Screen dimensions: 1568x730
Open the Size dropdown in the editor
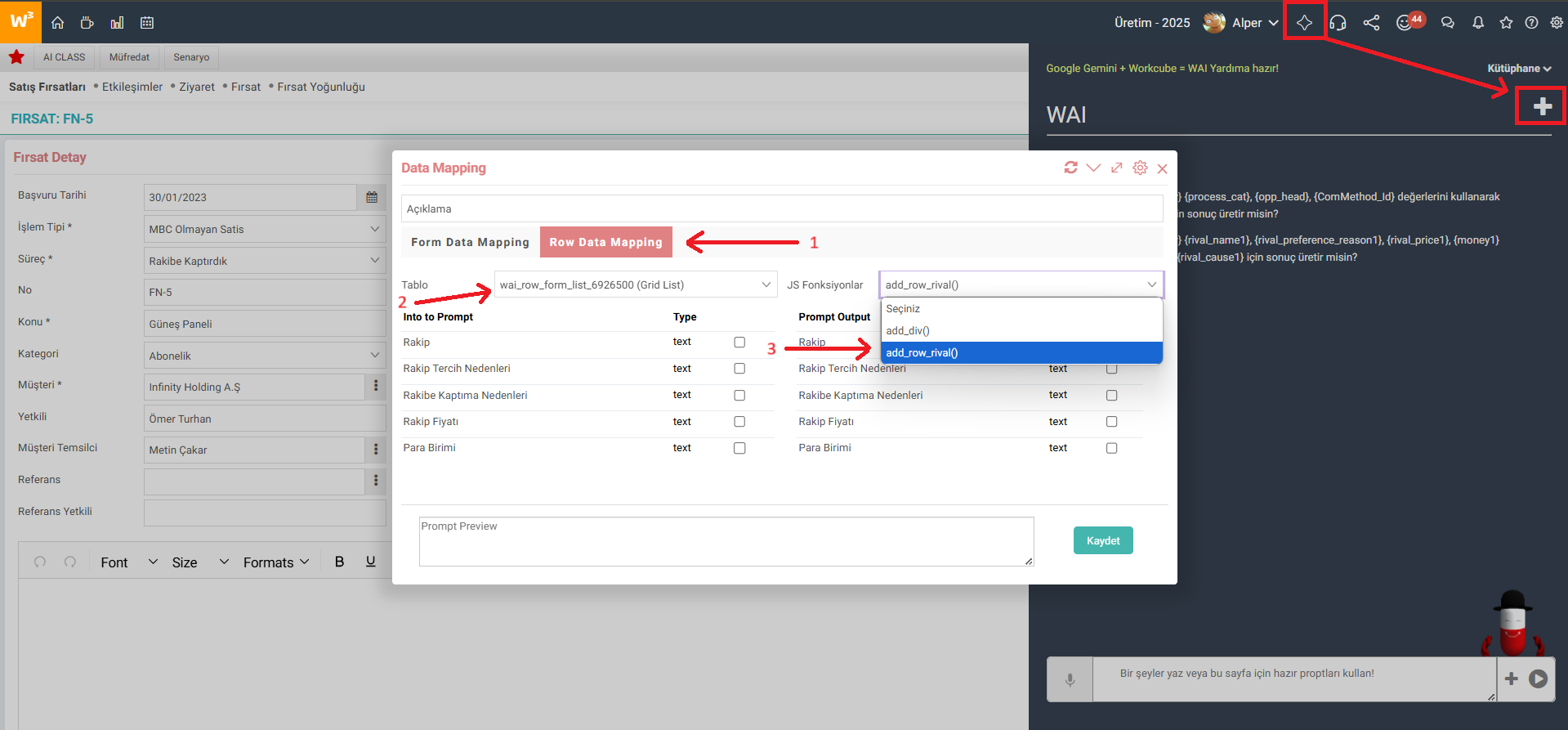click(200, 562)
